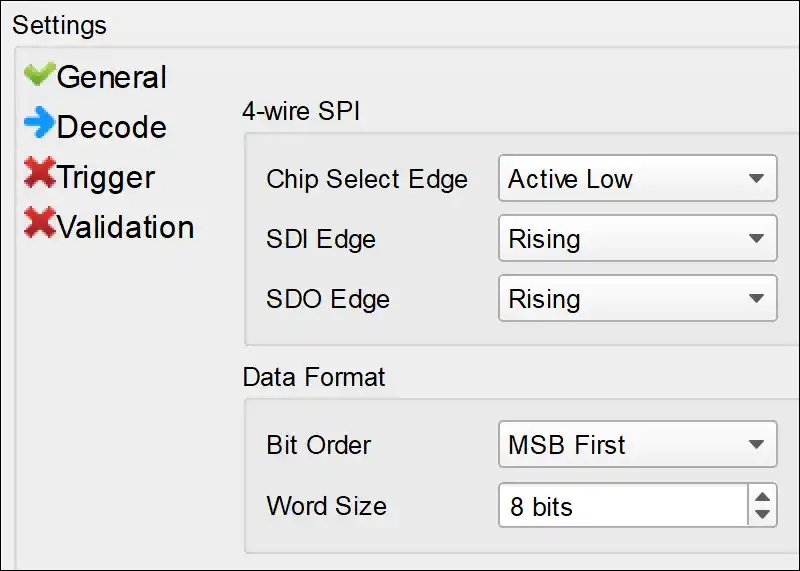Expand the SDO Edge combo box
The height and width of the screenshot is (571, 800).
coord(637,300)
